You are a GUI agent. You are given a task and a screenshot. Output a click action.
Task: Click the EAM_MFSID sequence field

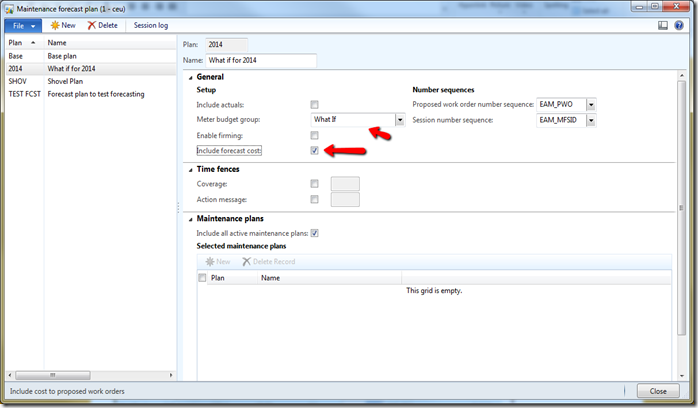[561, 120]
